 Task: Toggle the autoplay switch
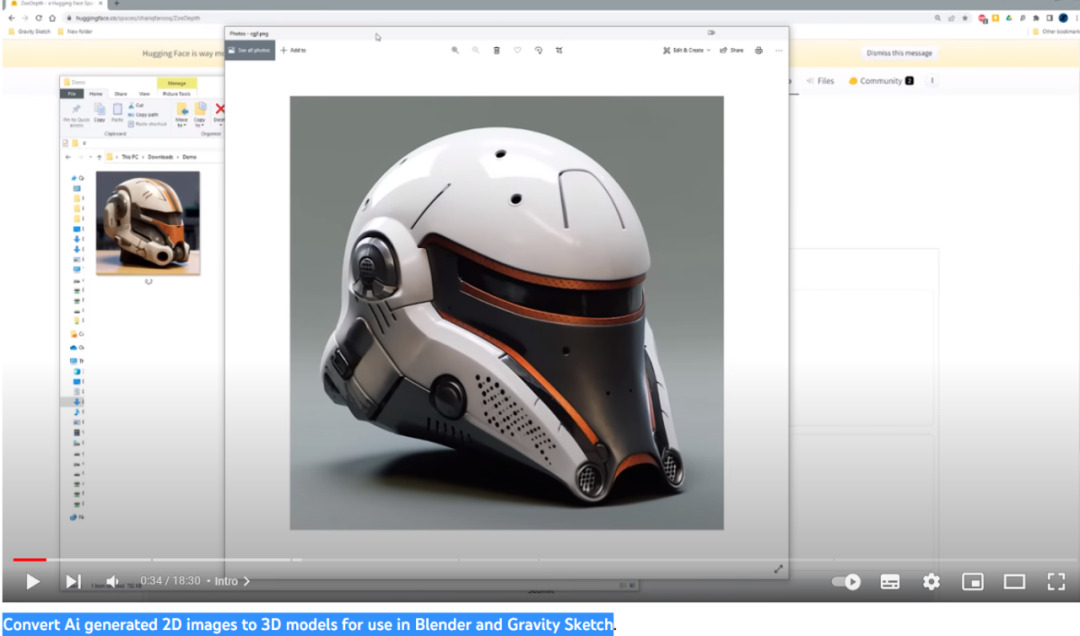[847, 581]
